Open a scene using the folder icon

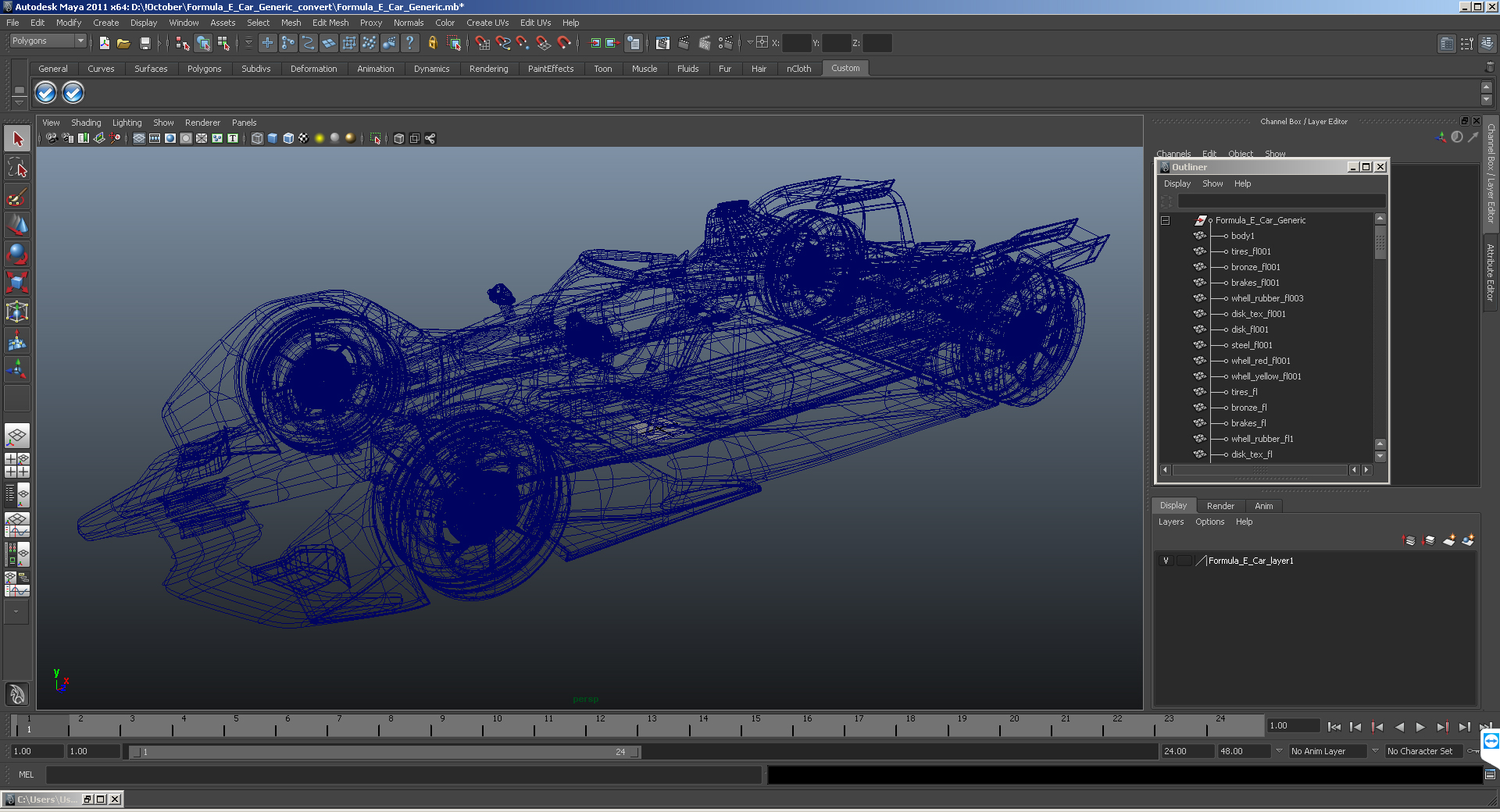pyautogui.click(x=123, y=43)
